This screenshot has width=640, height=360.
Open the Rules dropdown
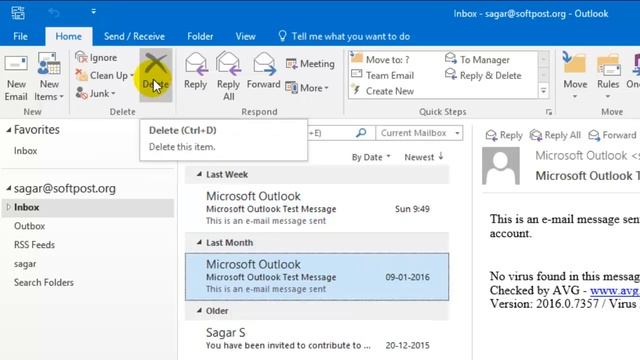(608, 77)
